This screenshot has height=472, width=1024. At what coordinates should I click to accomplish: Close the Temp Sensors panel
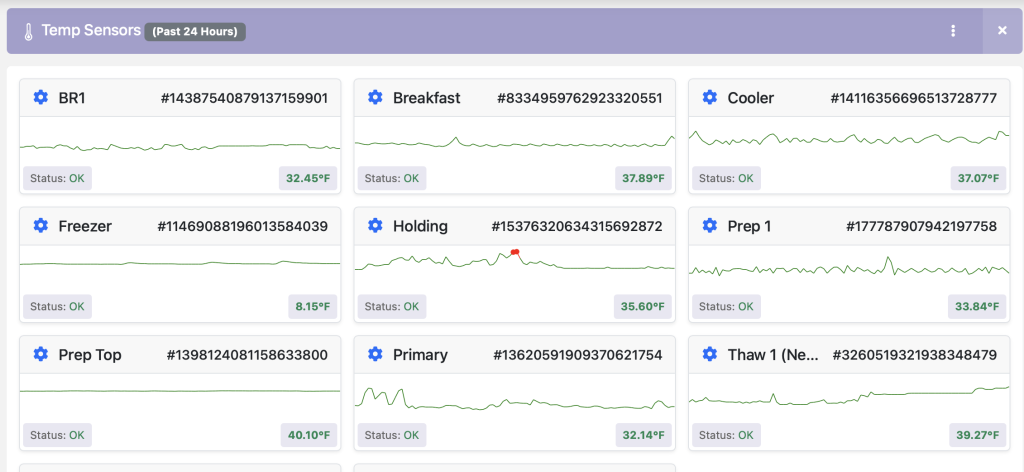pos(1002,31)
